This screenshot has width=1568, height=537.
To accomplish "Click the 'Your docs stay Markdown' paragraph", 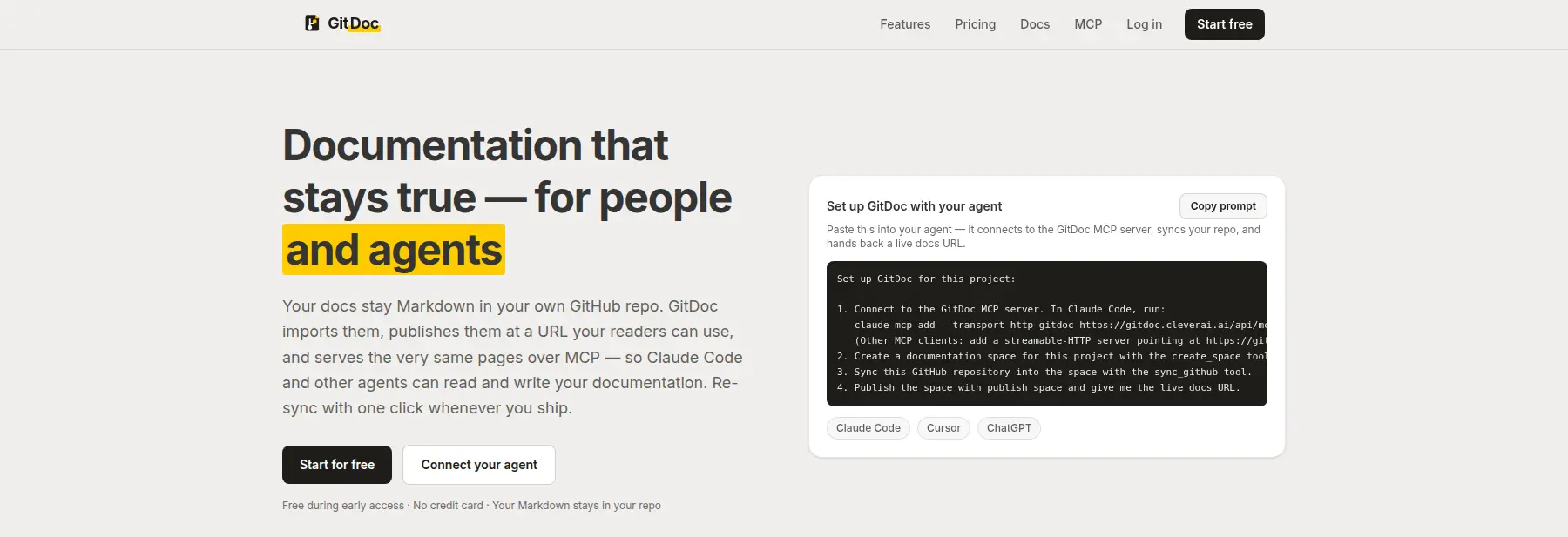I will pos(512,357).
